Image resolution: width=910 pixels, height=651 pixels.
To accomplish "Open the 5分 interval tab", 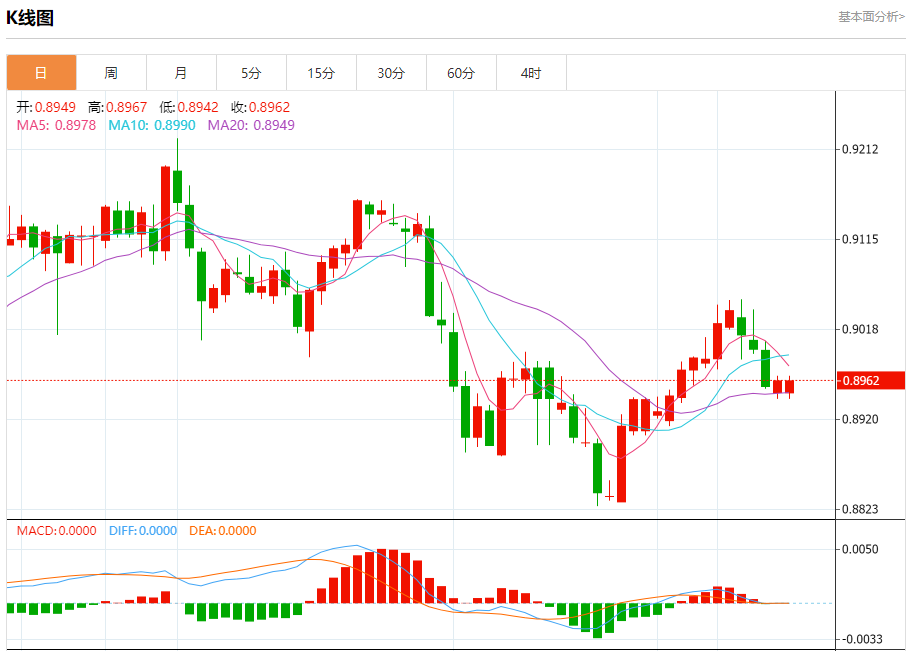I will (x=251, y=73).
